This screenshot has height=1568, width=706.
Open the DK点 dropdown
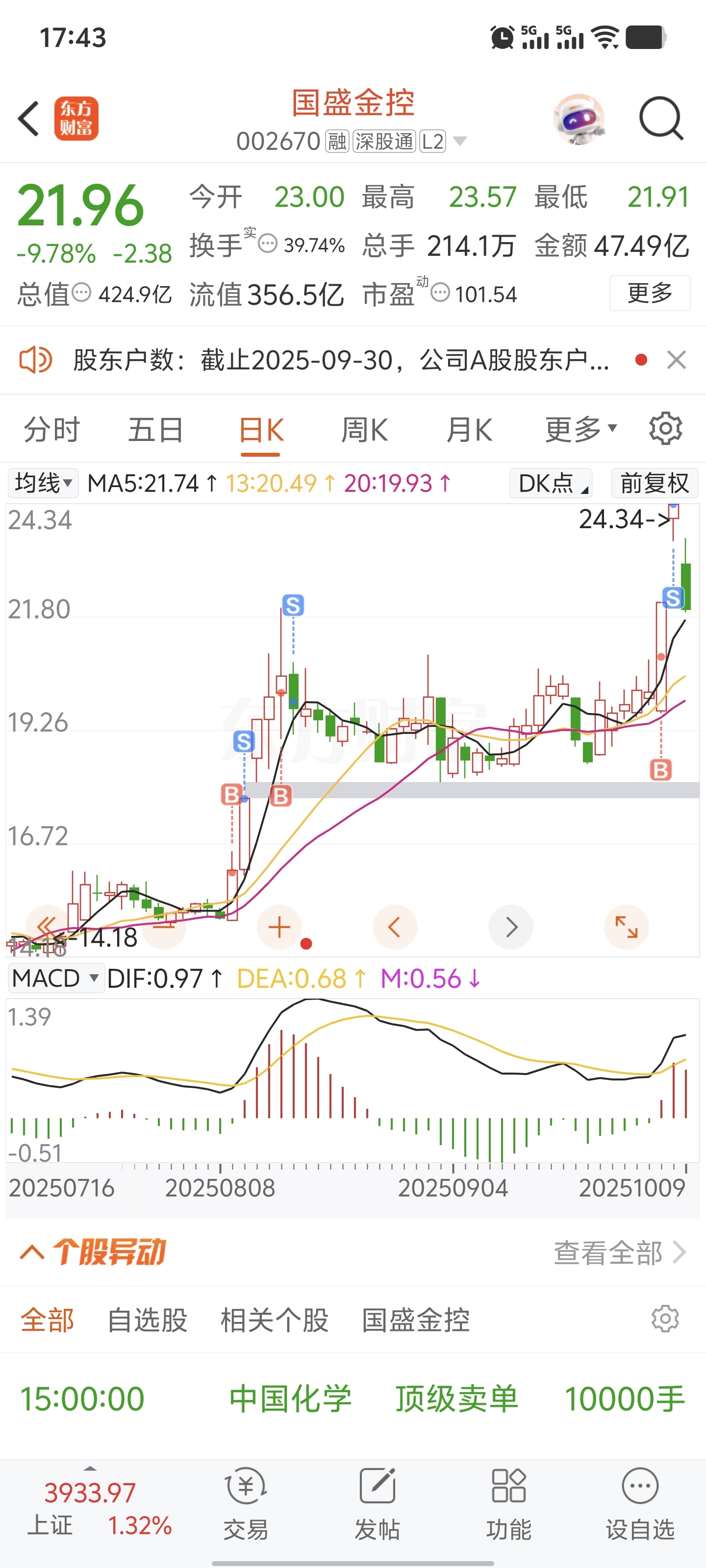point(551,483)
